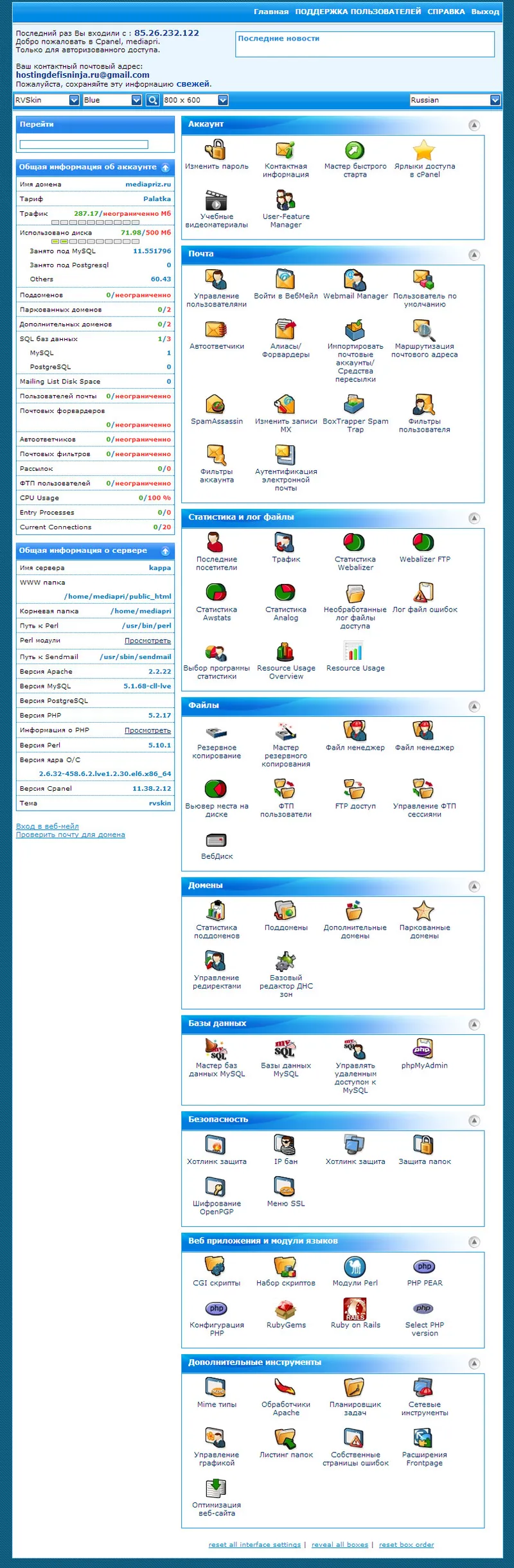
Task: Click the reveal all boxes link
Action: (x=340, y=1545)
